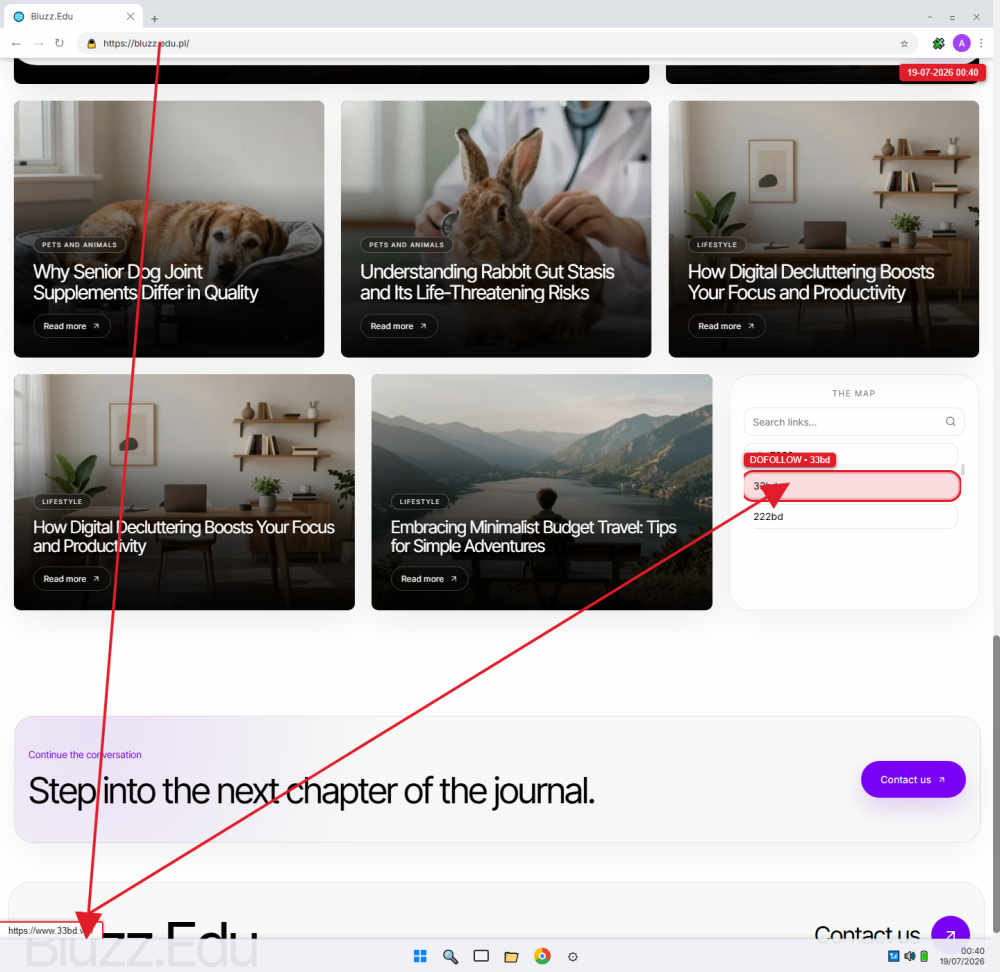Open Task View on the taskbar
The height and width of the screenshot is (972, 1000).
(x=481, y=956)
